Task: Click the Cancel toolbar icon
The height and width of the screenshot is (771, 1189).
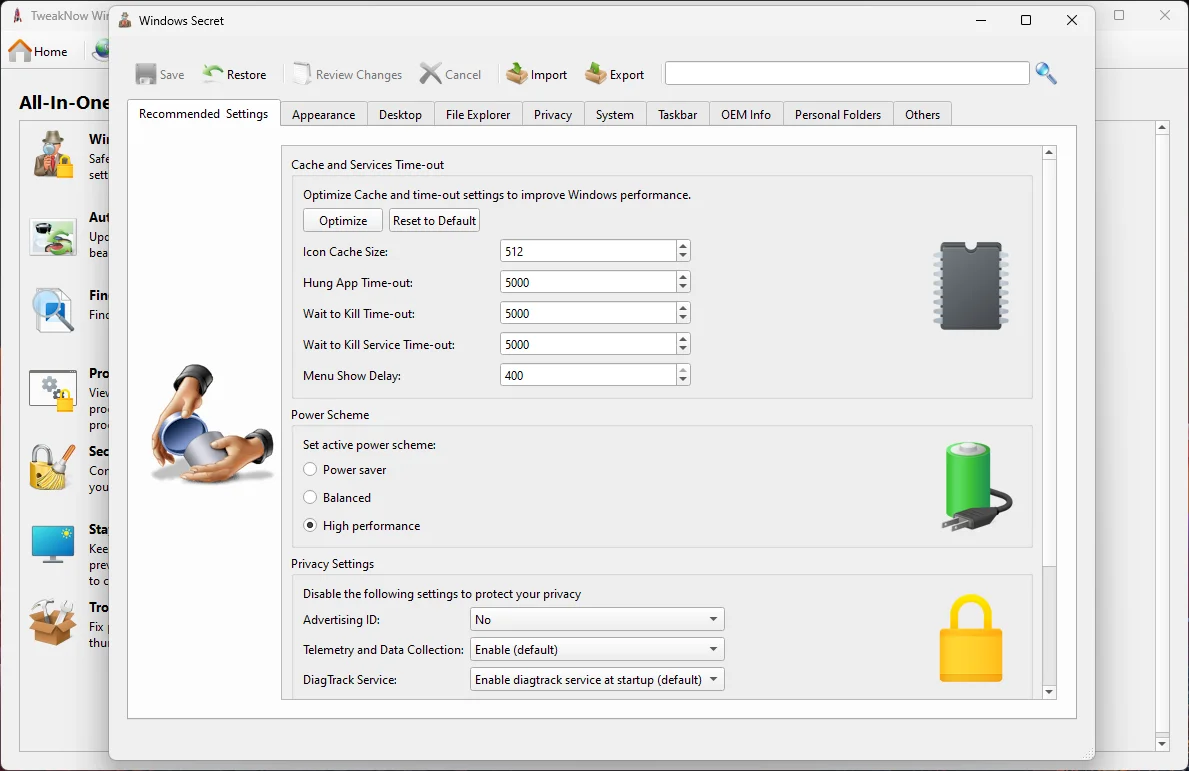Action: pos(430,74)
